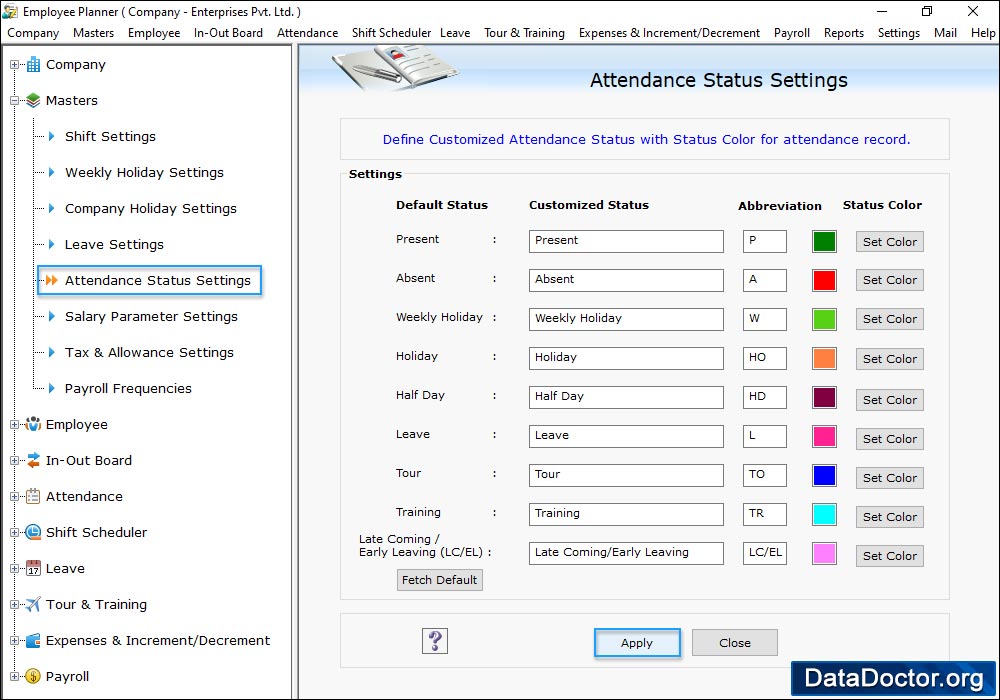Click the cyan Training color swatch
This screenshot has width=1000, height=700.
pos(824,514)
